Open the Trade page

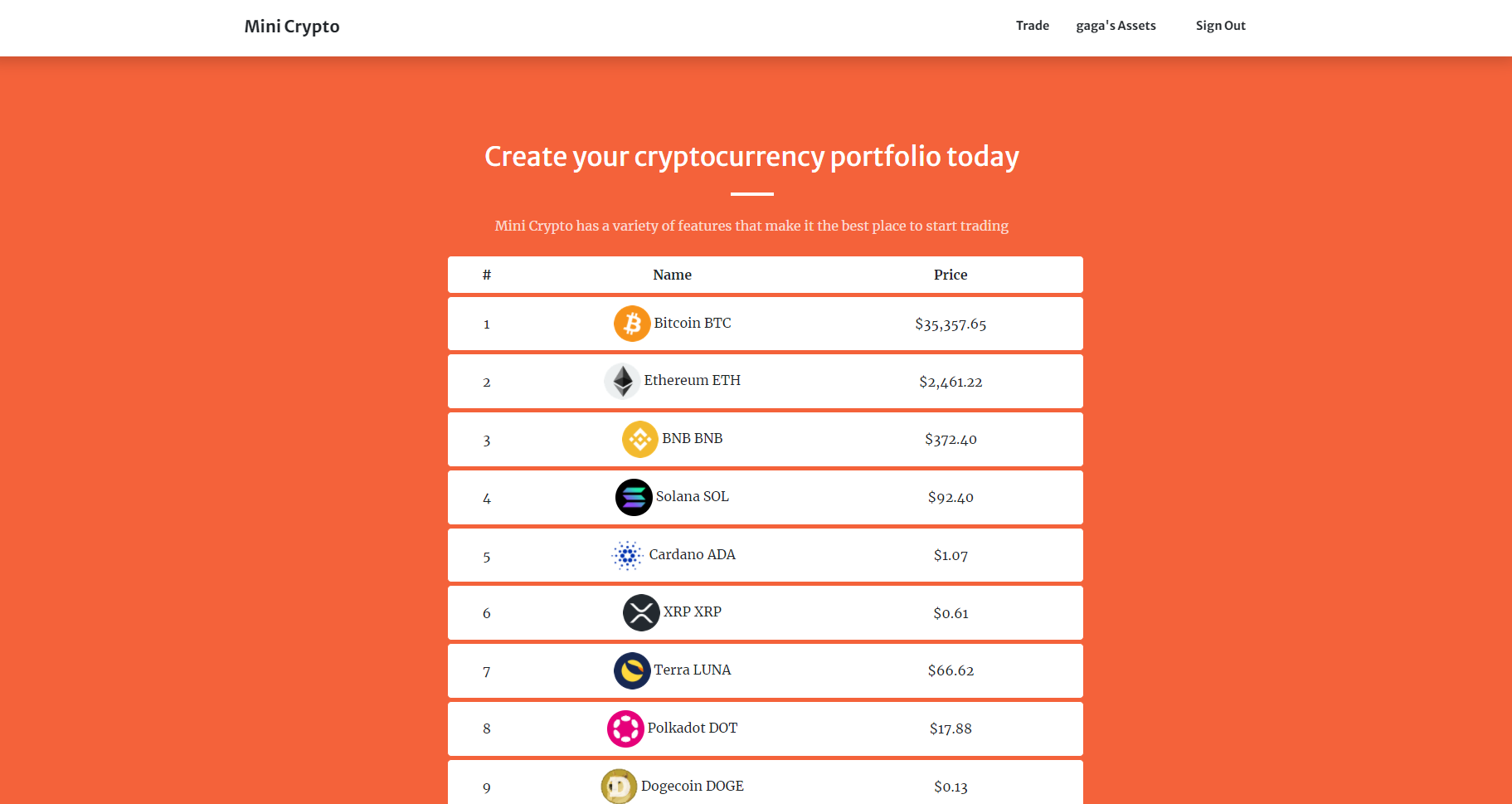pyautogui.click(x=1032, y=25)
